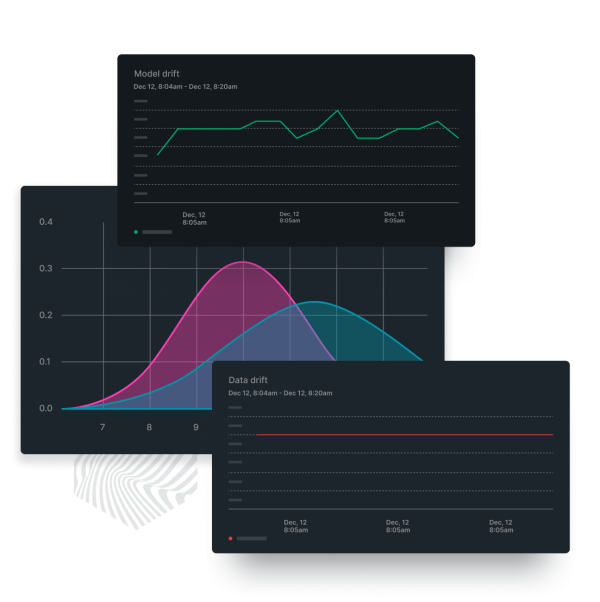Click the peak of the teal distribution curve
Viewport: 600px width, 602px height.
pos(314,301)
